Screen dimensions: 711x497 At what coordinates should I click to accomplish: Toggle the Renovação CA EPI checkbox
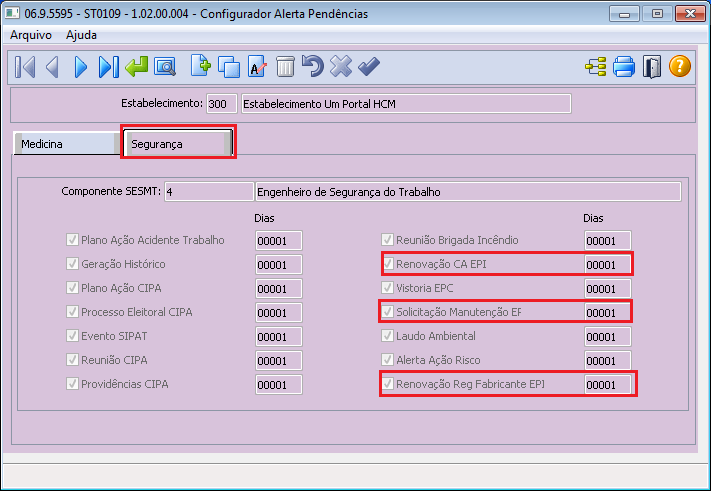(388, 263)
